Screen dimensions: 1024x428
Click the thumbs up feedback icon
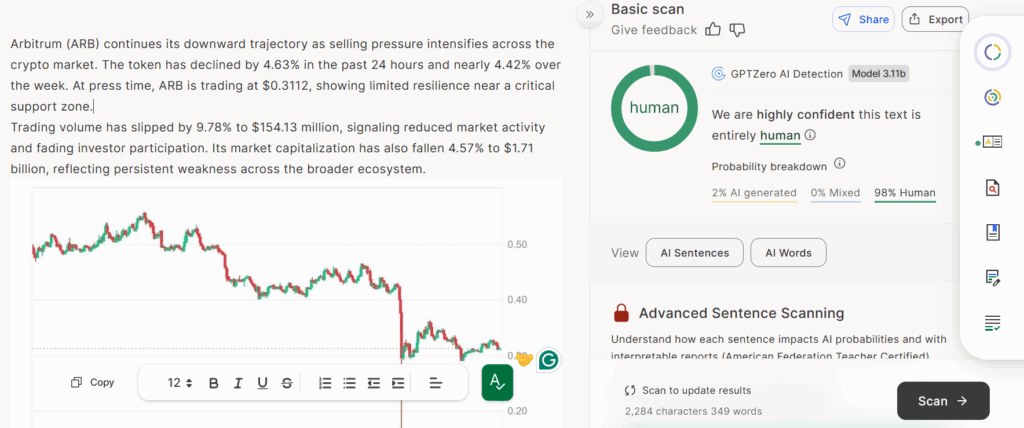point(713,30)
